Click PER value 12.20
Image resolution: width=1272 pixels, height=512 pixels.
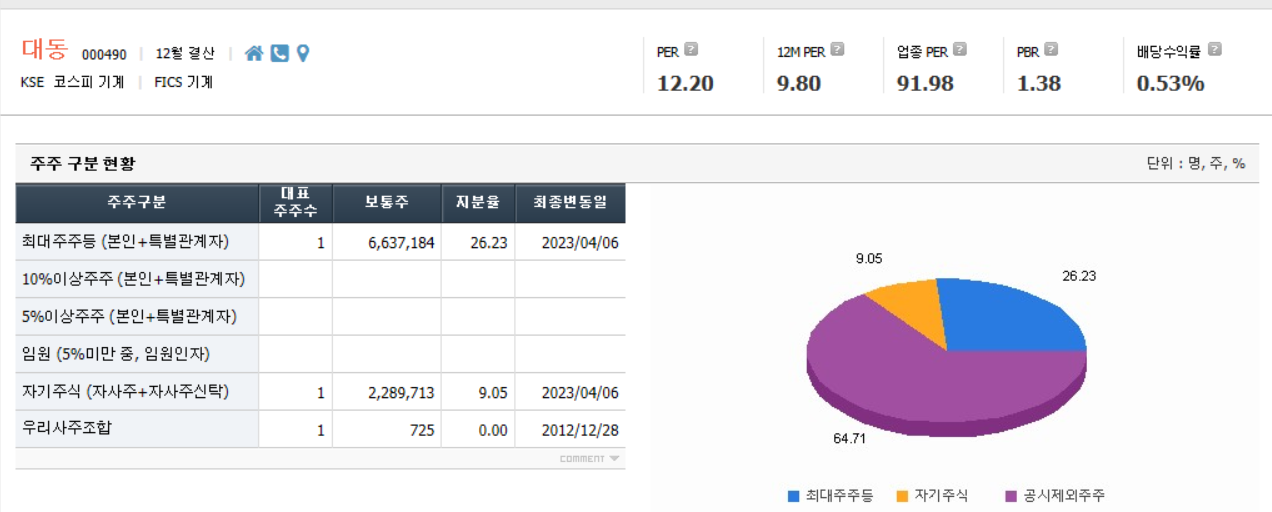[x=685, y=83]
